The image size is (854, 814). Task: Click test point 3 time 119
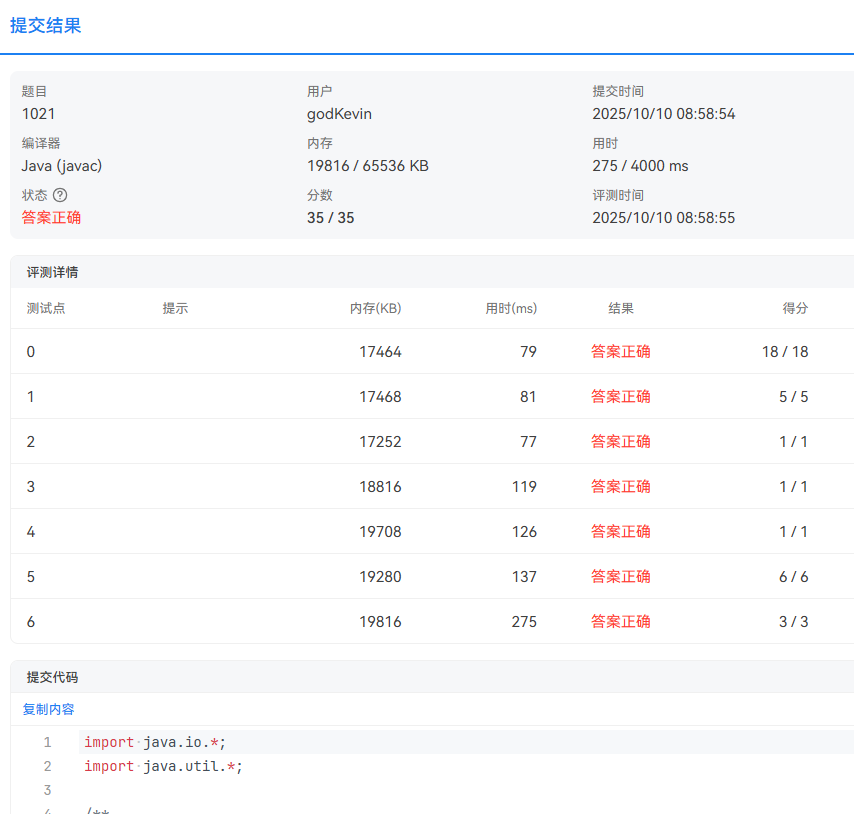[524, 487]
